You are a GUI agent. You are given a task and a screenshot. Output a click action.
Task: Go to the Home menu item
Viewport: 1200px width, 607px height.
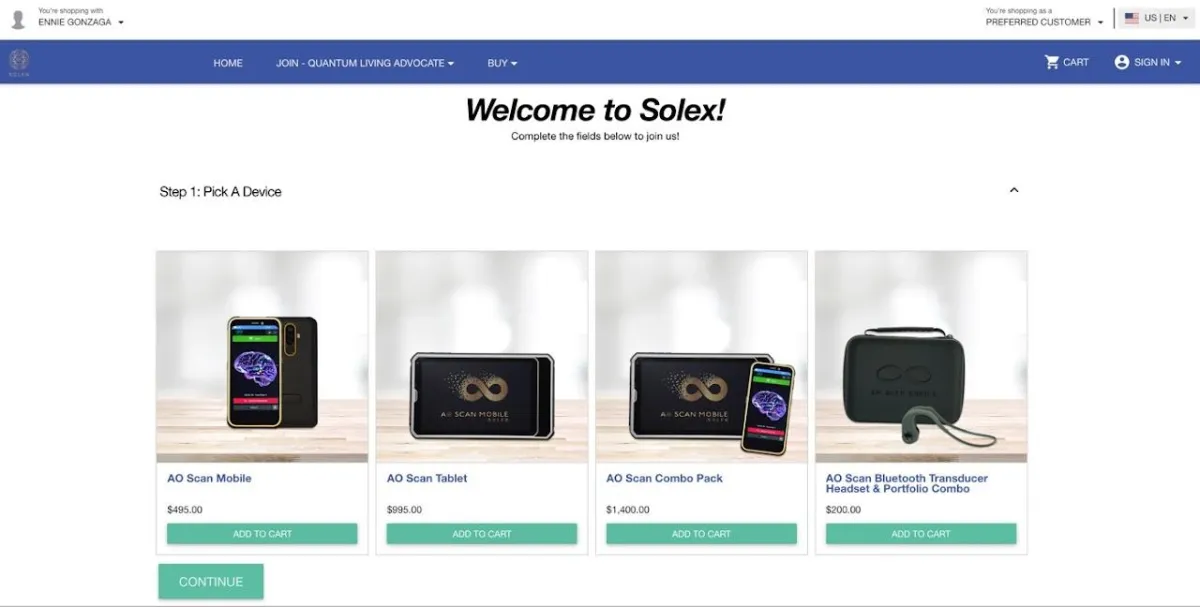[228, 63]
